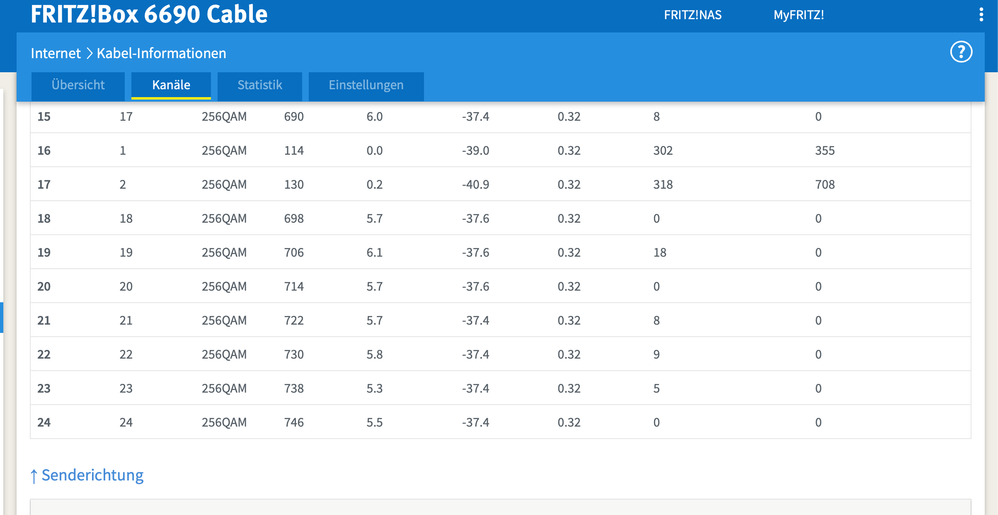Screen dimensions: 998x515
Task: Open the Einstellungen tab
Action: (x=366, y=85)
